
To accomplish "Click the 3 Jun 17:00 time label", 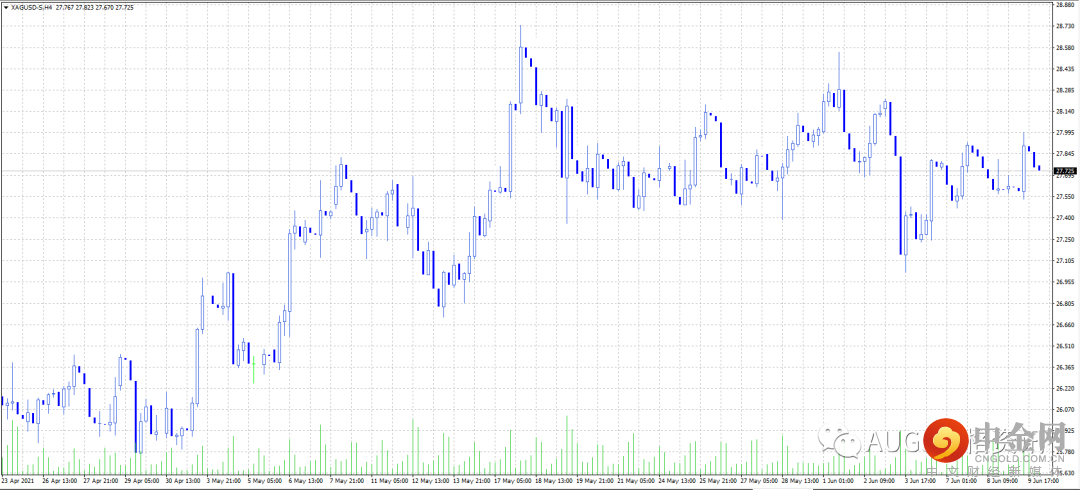I will coord(922,479).
